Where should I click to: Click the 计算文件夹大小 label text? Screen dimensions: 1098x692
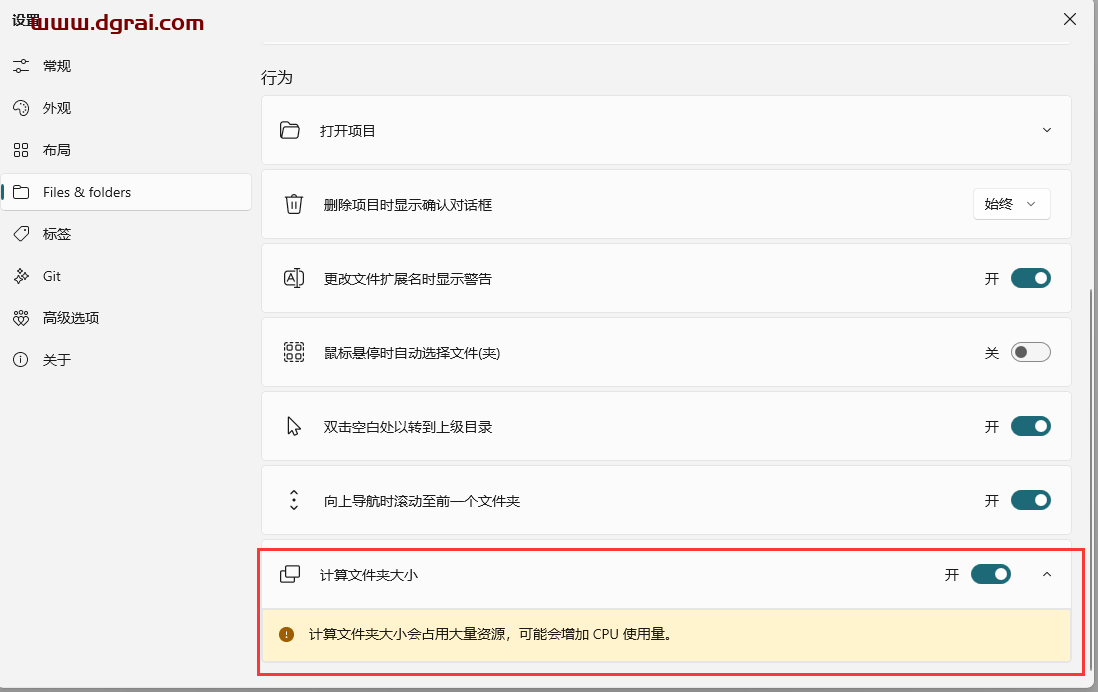pyautogui.click(x=369, y=575)
